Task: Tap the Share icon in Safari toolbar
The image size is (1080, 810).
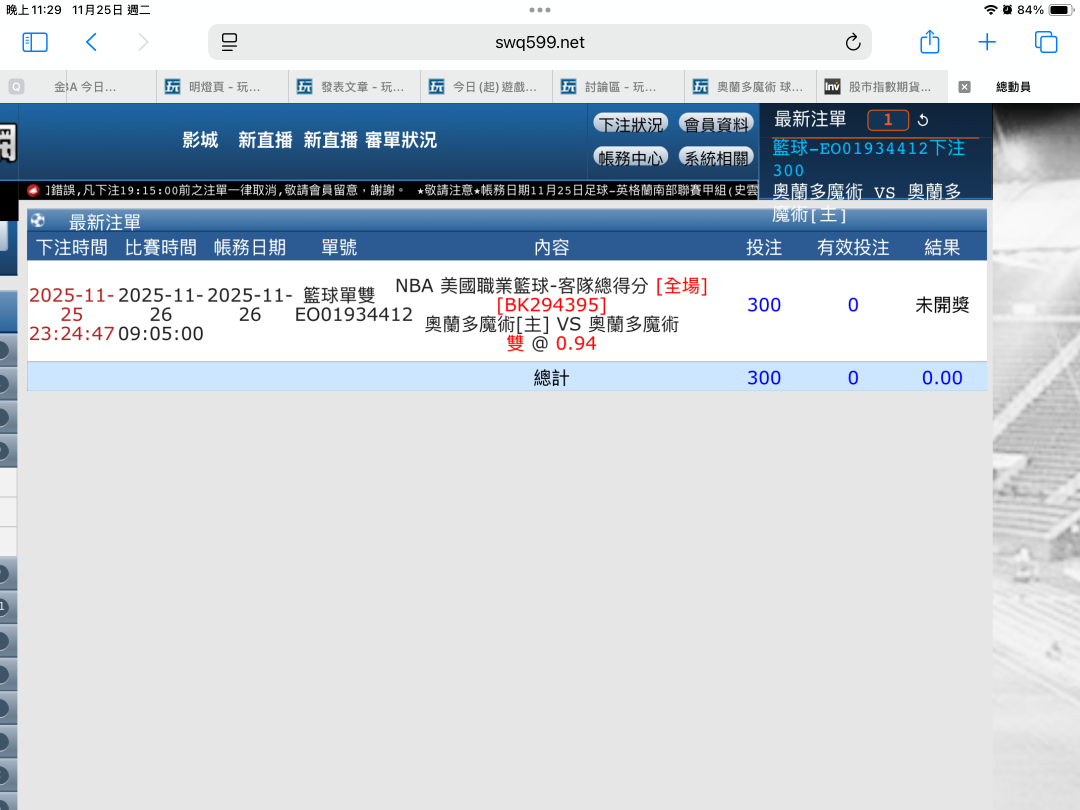Action: coord(929,42)
